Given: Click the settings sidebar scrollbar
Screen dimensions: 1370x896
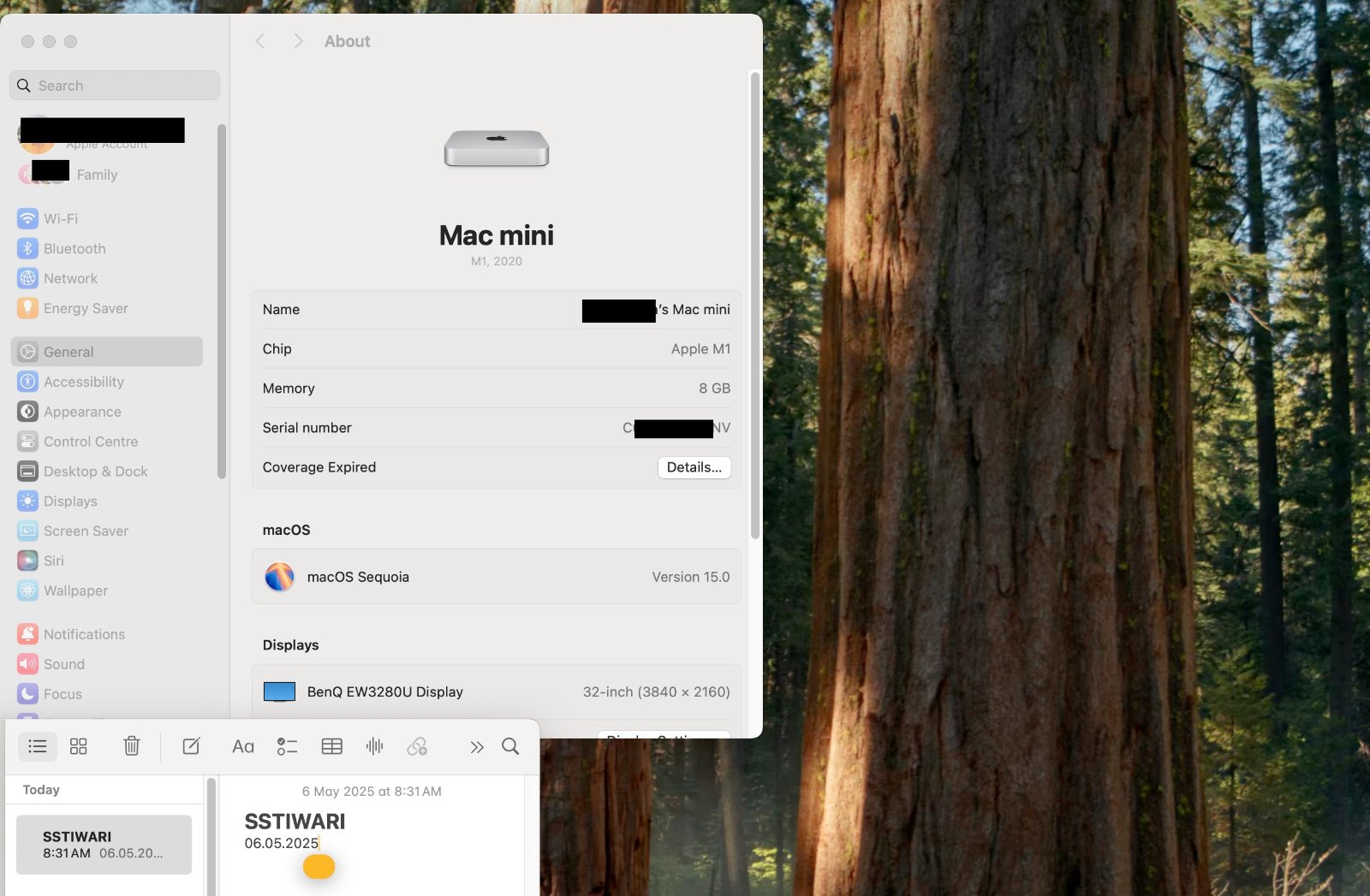Looking at the screenshot, I should 222,301.
